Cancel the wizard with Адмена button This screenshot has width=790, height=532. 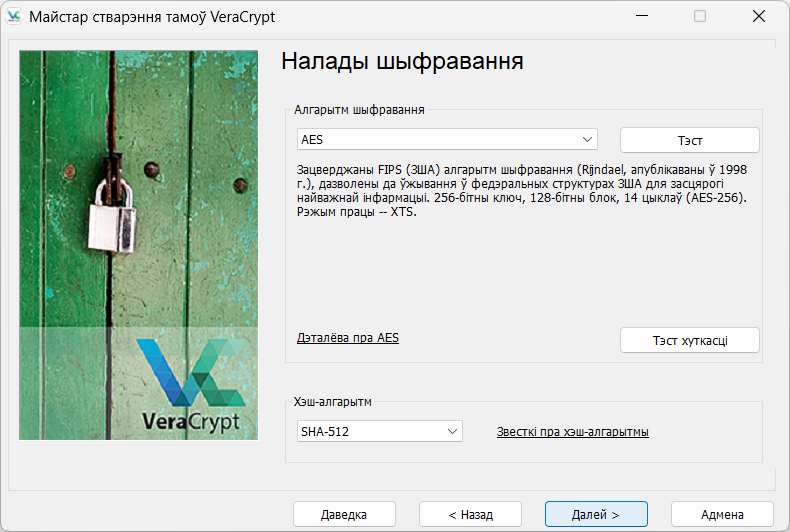pyautogui.click(x=722, y=514)
